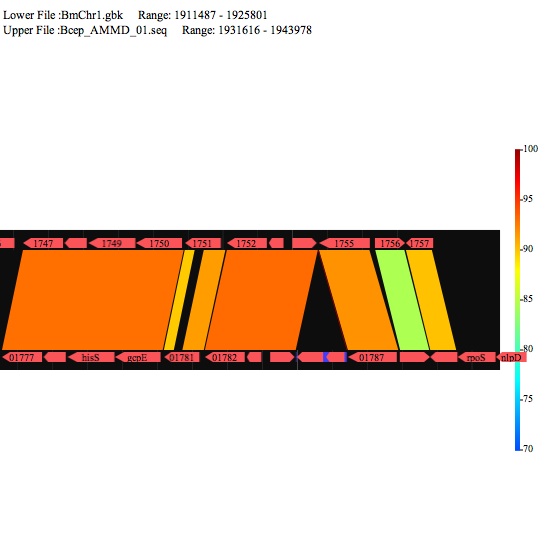Select gene 1752 in upper genome

(247, 243)
